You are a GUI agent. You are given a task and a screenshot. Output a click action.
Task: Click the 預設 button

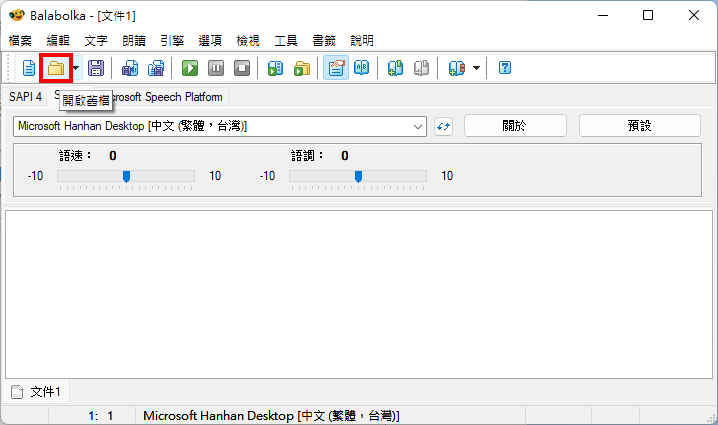(640, 125)
